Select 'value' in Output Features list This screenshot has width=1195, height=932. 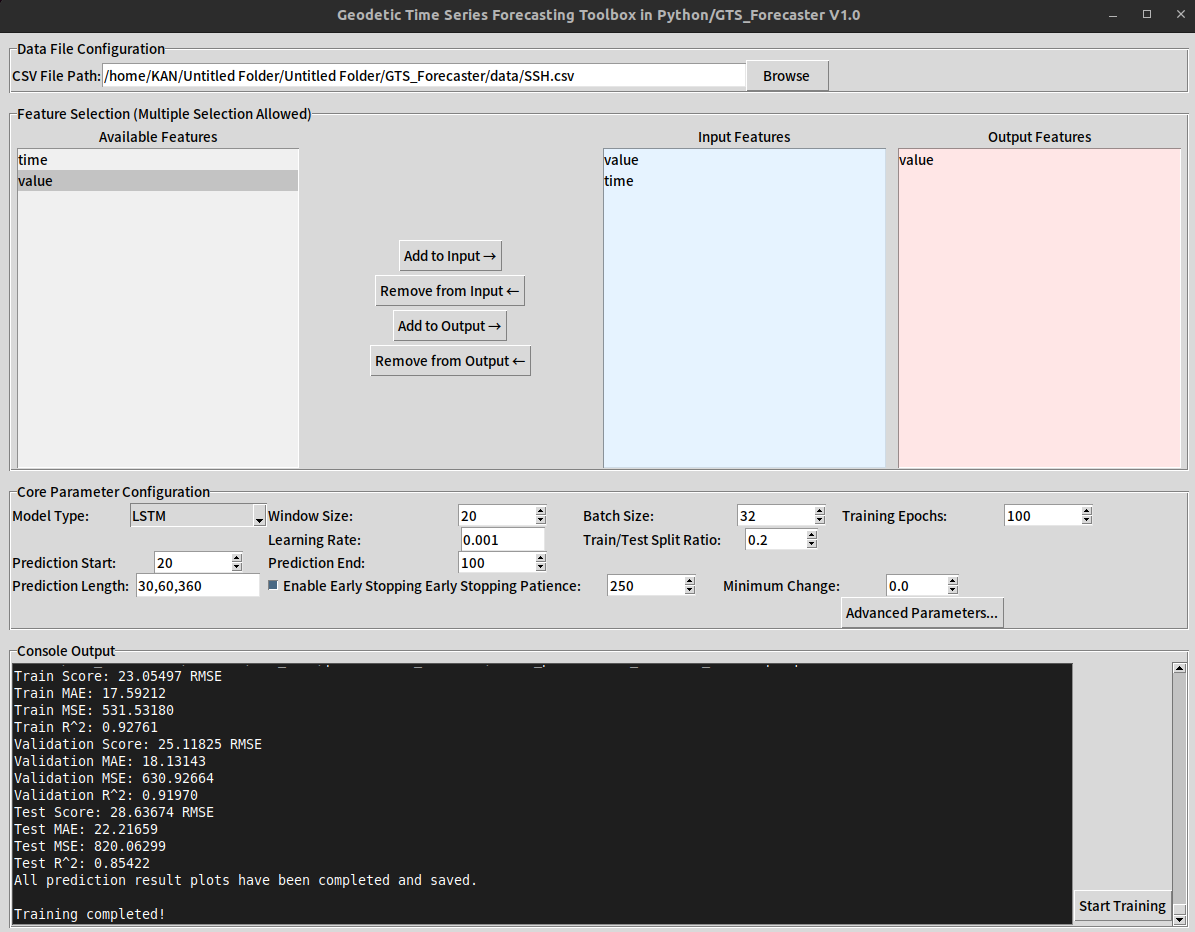click(916, 160)
